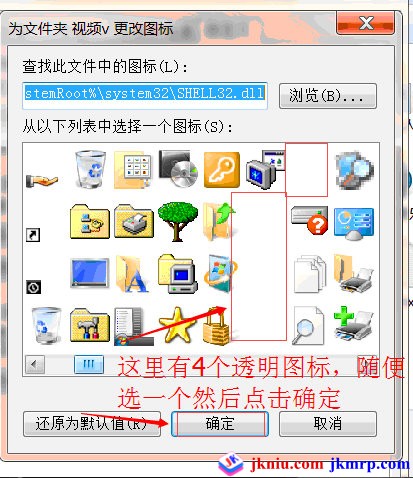Select the folder with letter A fonts icon
Image resolution: width=413 pixels, height=478 pixels.
click(x=132, y=273)
